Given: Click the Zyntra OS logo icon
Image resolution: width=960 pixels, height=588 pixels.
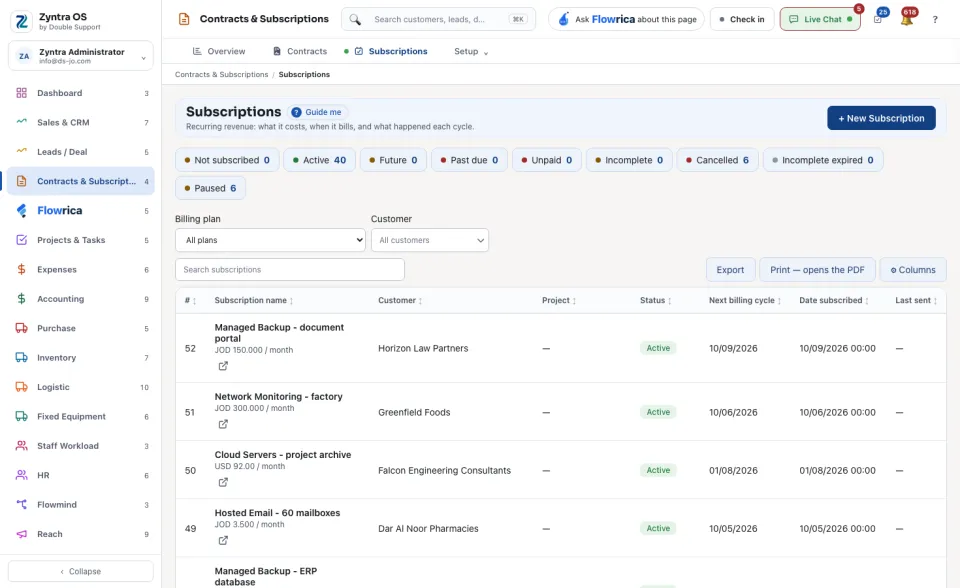Looking at the screenshot, I should (x=21, y=21).
